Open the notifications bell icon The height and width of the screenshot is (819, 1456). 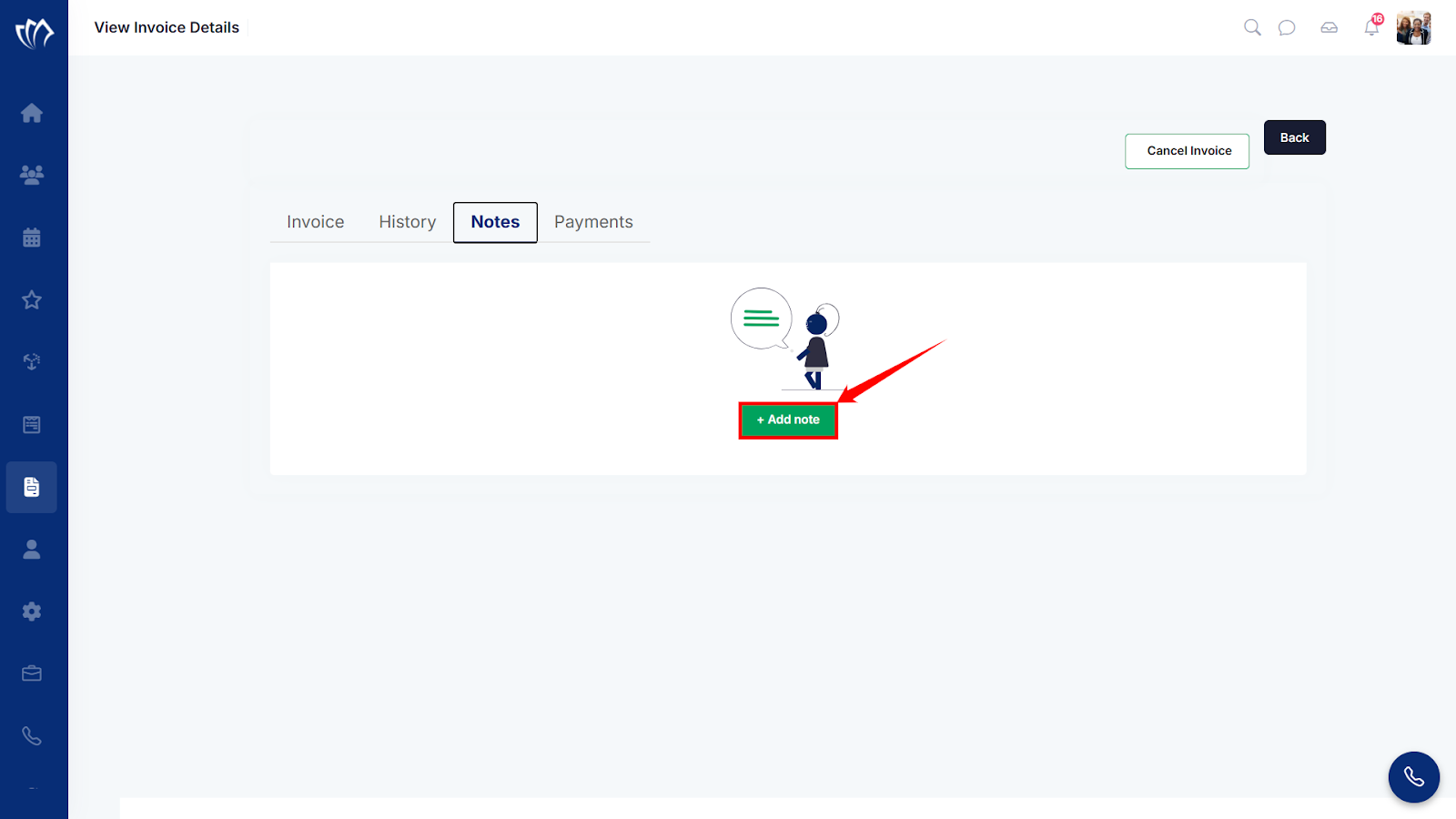pos(1372,26)
